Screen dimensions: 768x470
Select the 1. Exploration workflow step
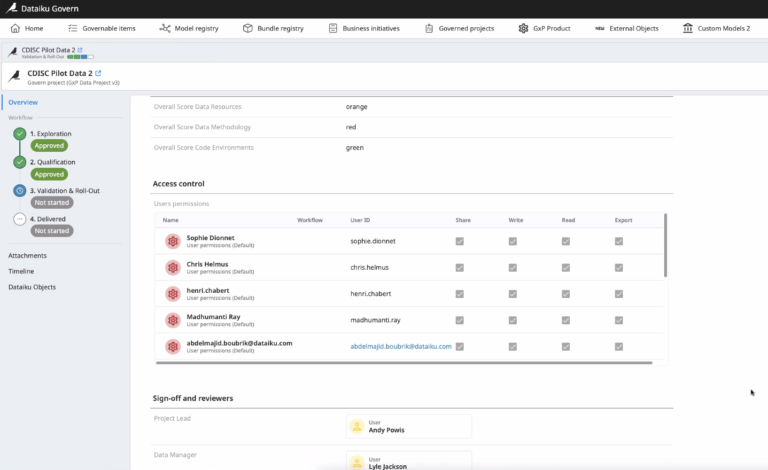tap(50, 134)
